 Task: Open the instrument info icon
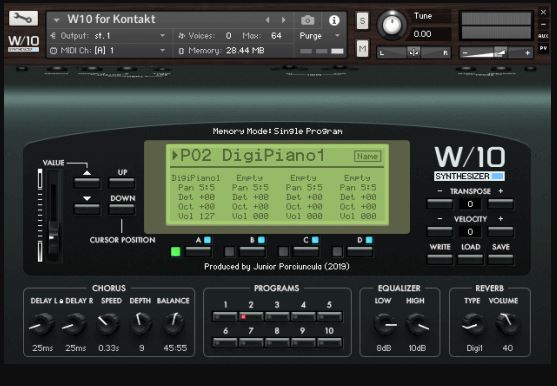tap(334, 20)
